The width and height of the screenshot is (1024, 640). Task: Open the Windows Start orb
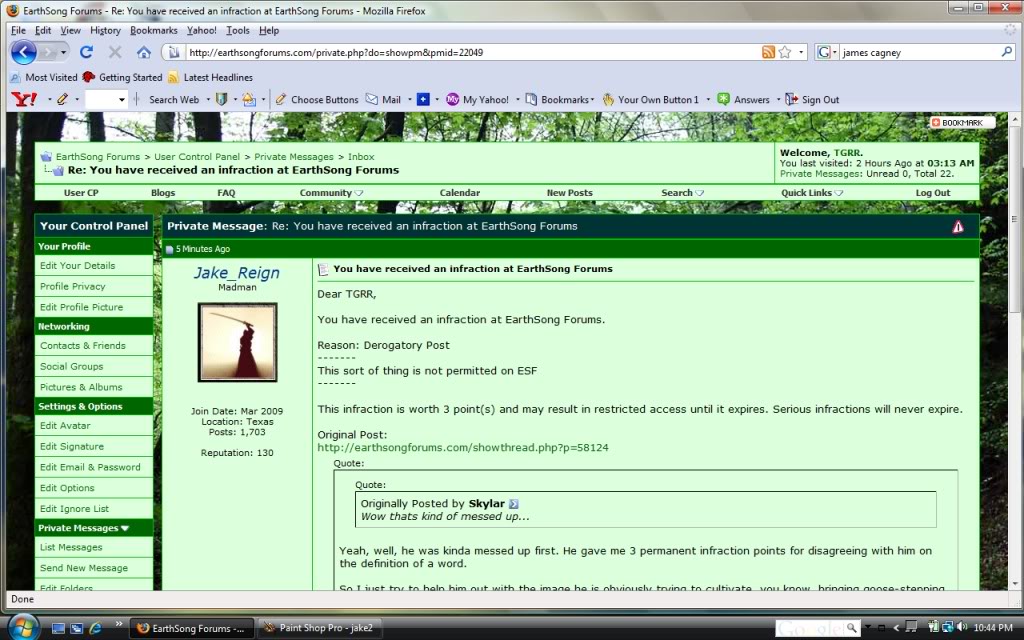(23, 627)
